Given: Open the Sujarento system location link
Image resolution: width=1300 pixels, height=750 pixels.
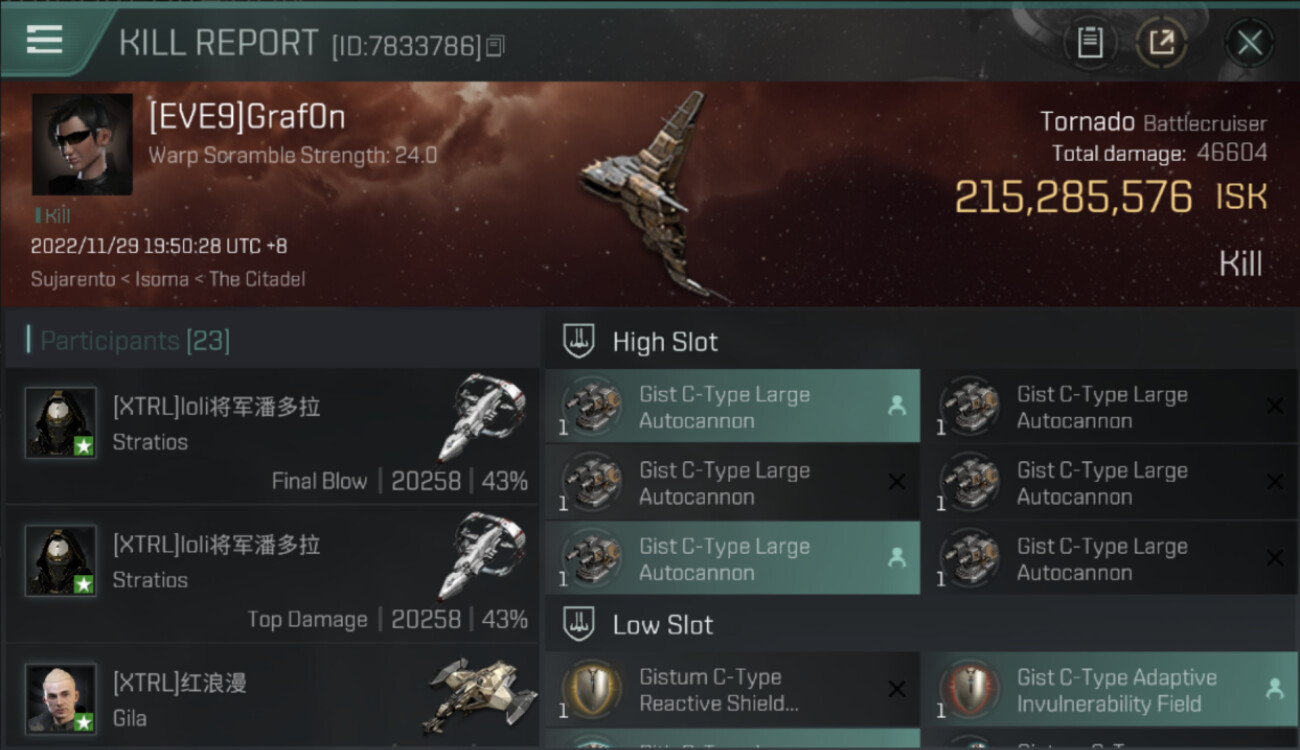Looking at the screenshot, I should [73, 279].
